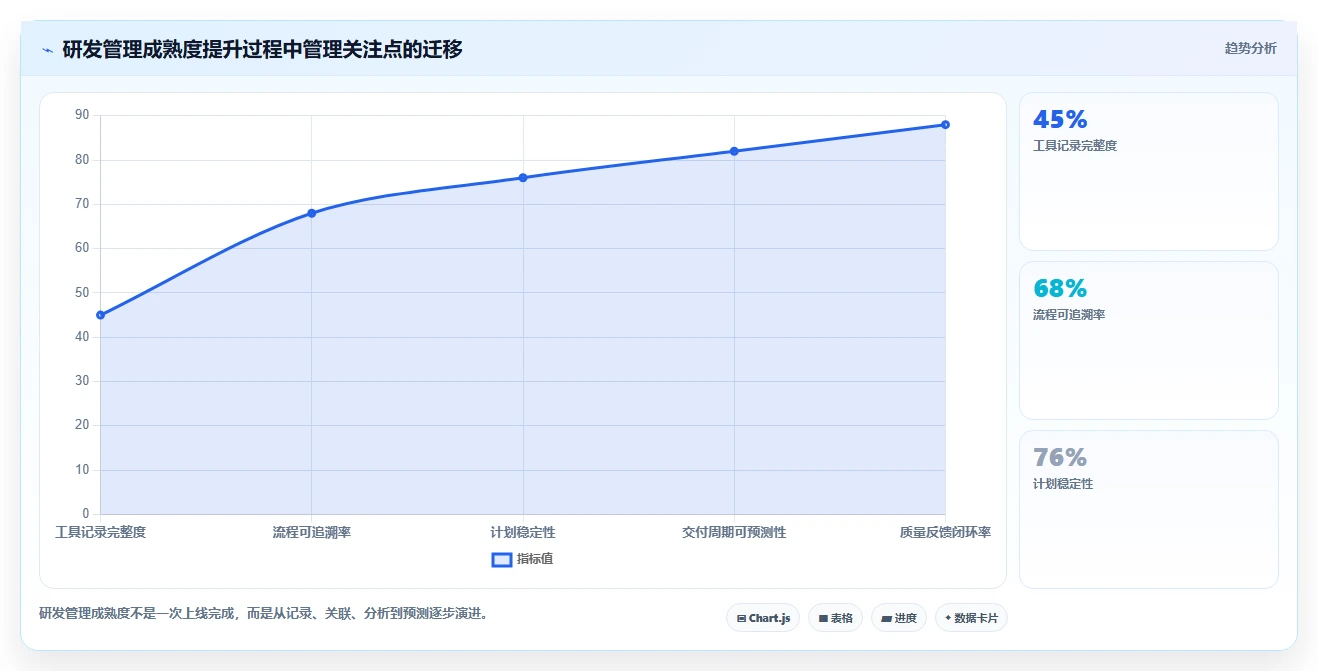This screenshot has width=1318, height=671.
Task: Open the 76% 计划稳定性 card
Action: pos(1149,509)
